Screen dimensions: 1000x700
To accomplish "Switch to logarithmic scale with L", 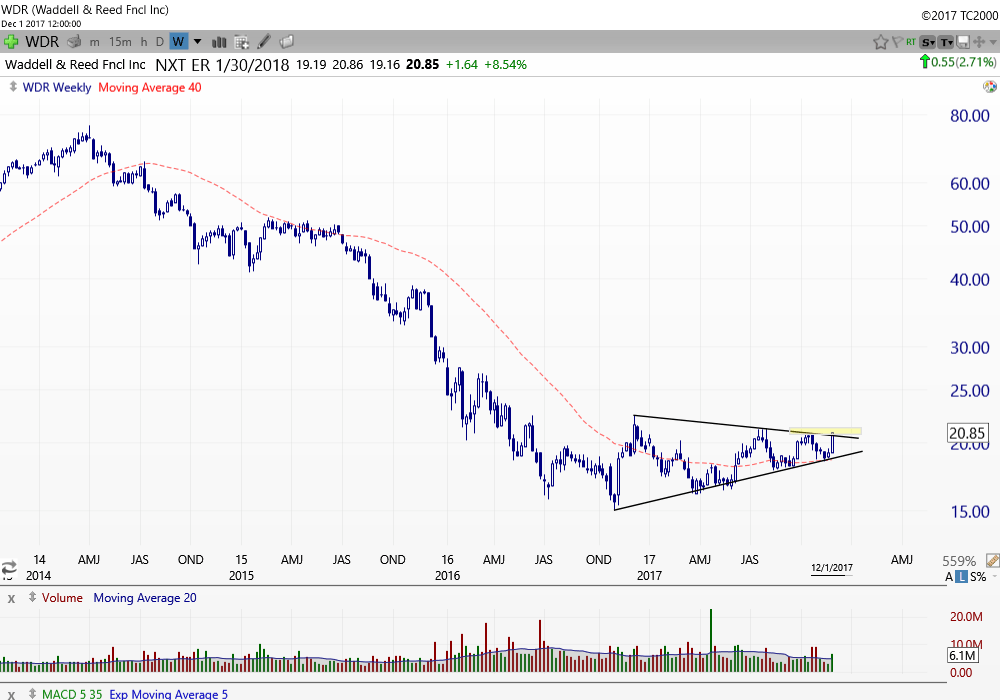I will (962, 577).
